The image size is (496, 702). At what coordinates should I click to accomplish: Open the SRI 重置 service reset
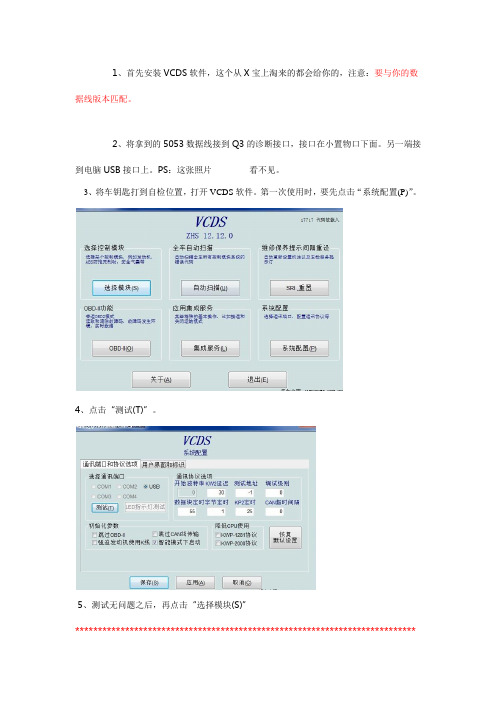[299, 288]
